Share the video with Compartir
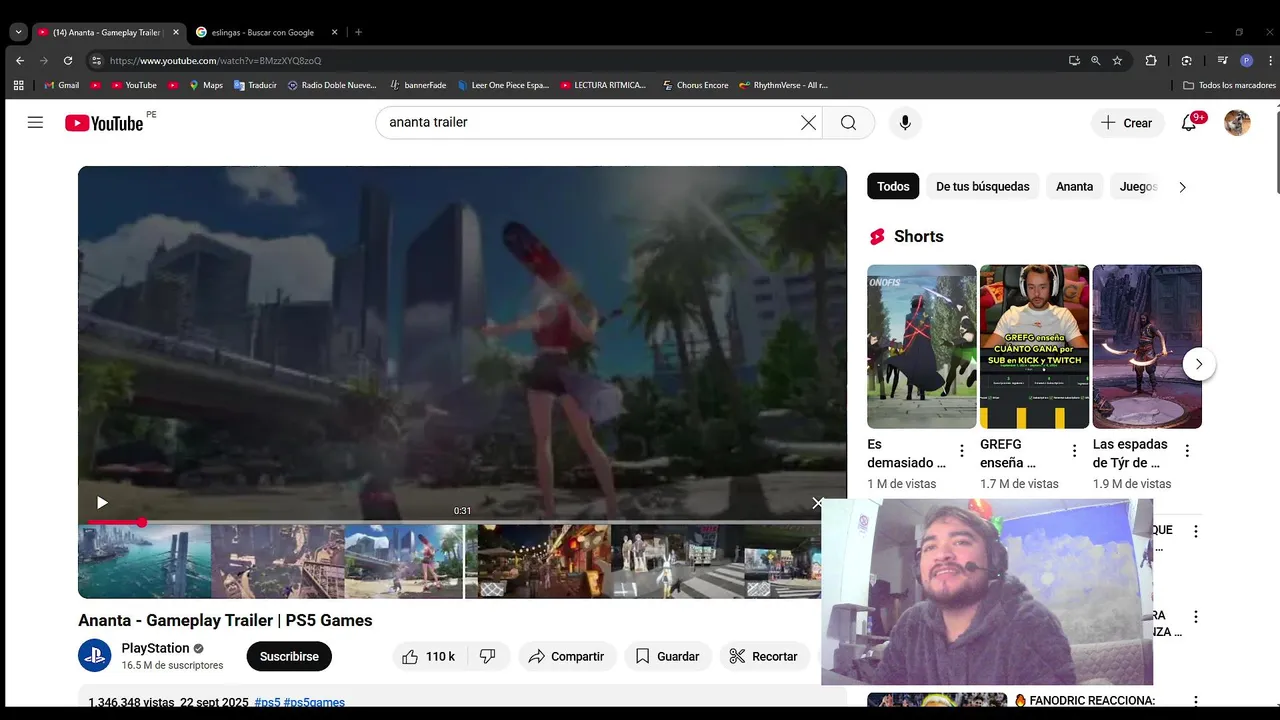This screenshot has width=1280, height=720. 566,656
